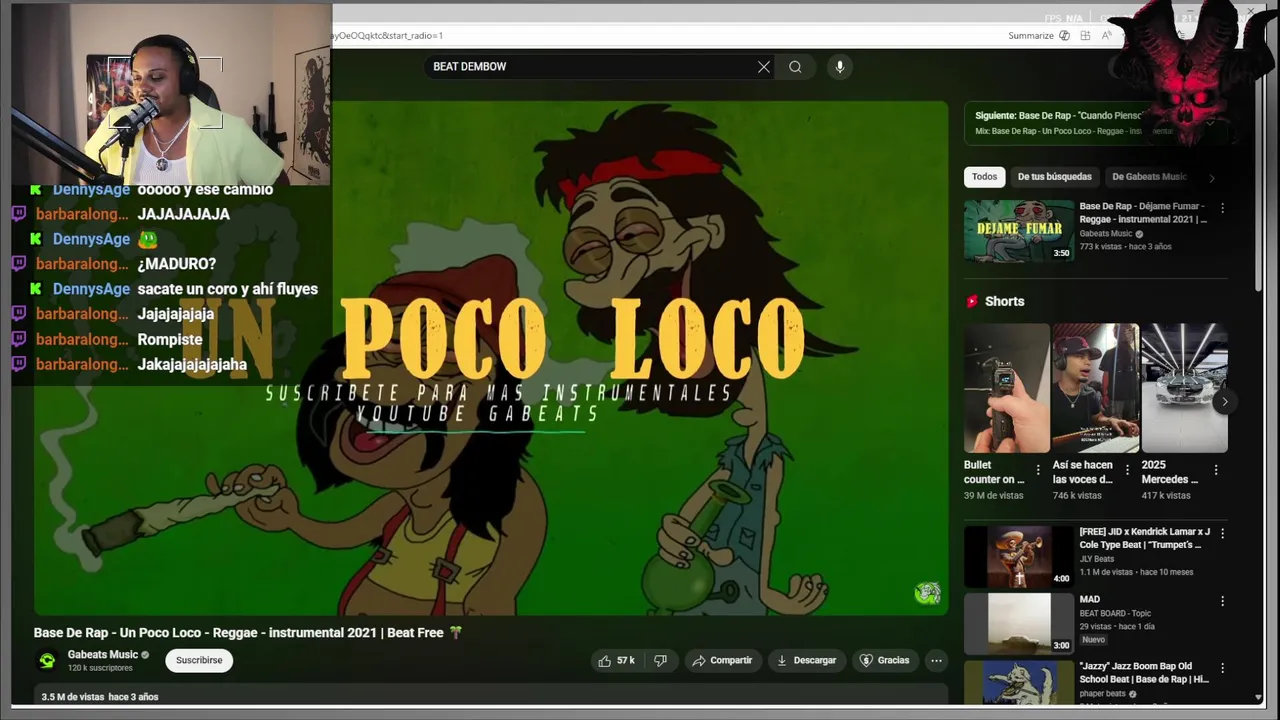Screen dimensions: 1280x720
Task: Click the streamer webcam overlay
Action: [170, 95]
